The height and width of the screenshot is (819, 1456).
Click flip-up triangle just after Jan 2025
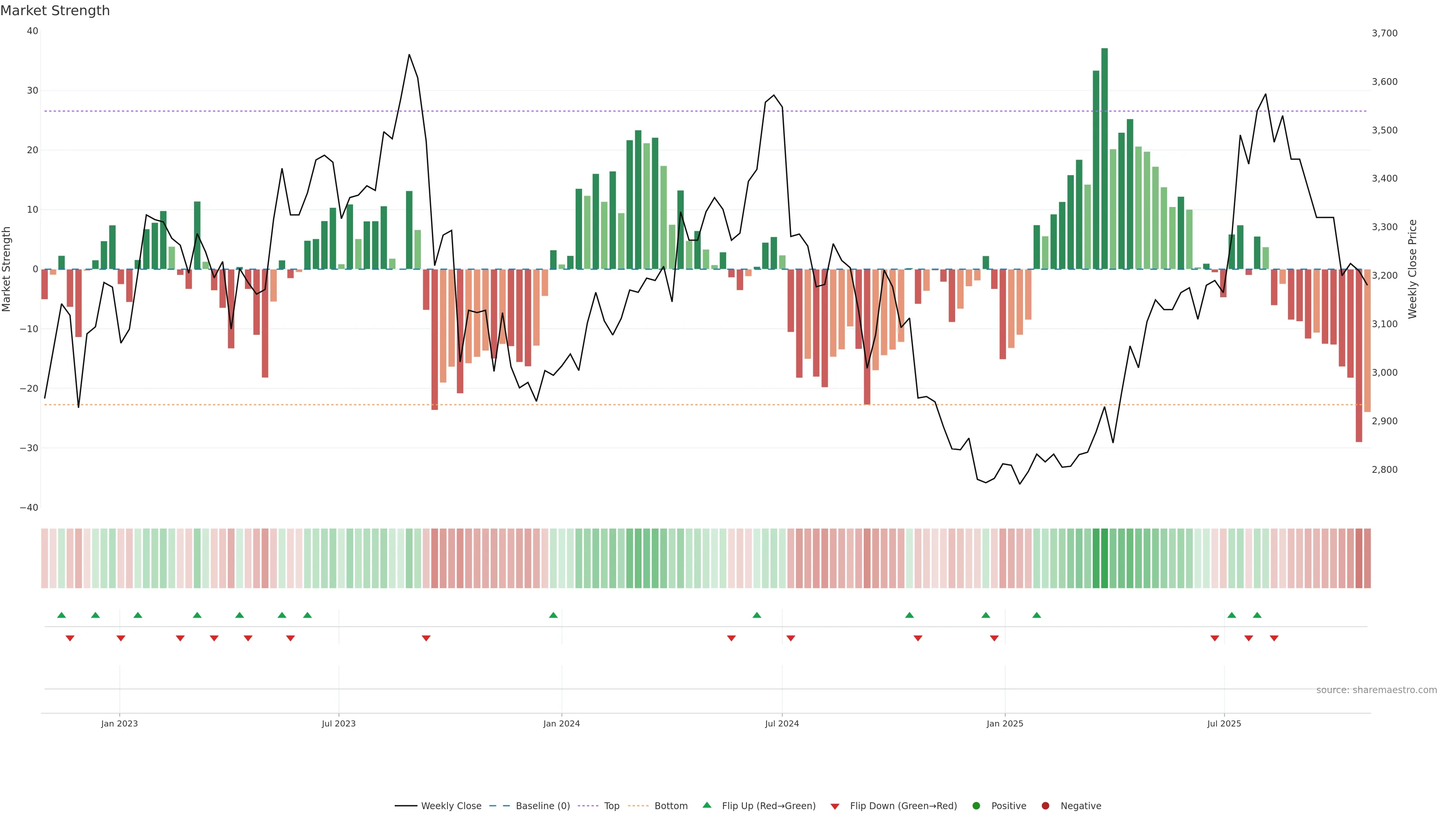(x=1037, y=615)
